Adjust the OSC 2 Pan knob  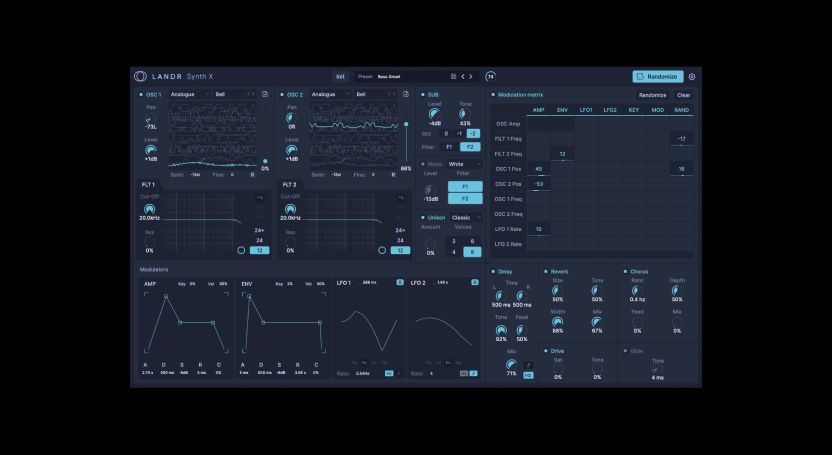(291, 118)
